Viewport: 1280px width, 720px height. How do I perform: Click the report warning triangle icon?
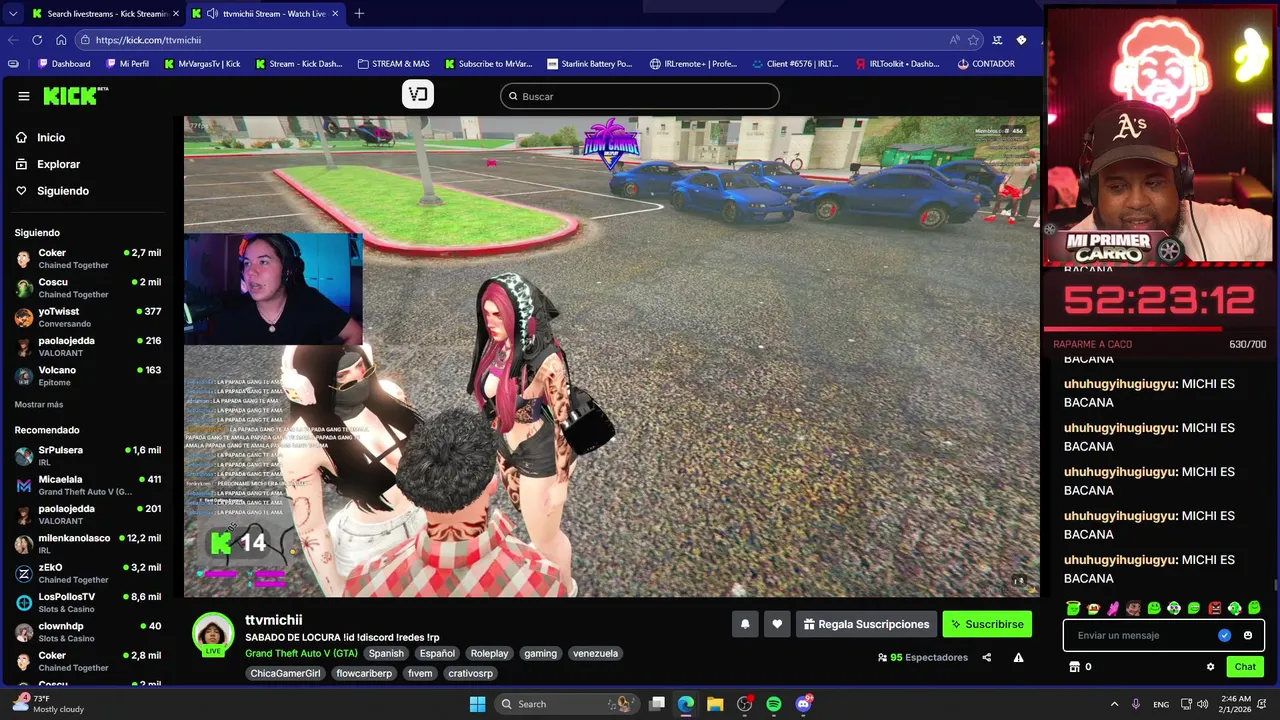(1018, 658)
